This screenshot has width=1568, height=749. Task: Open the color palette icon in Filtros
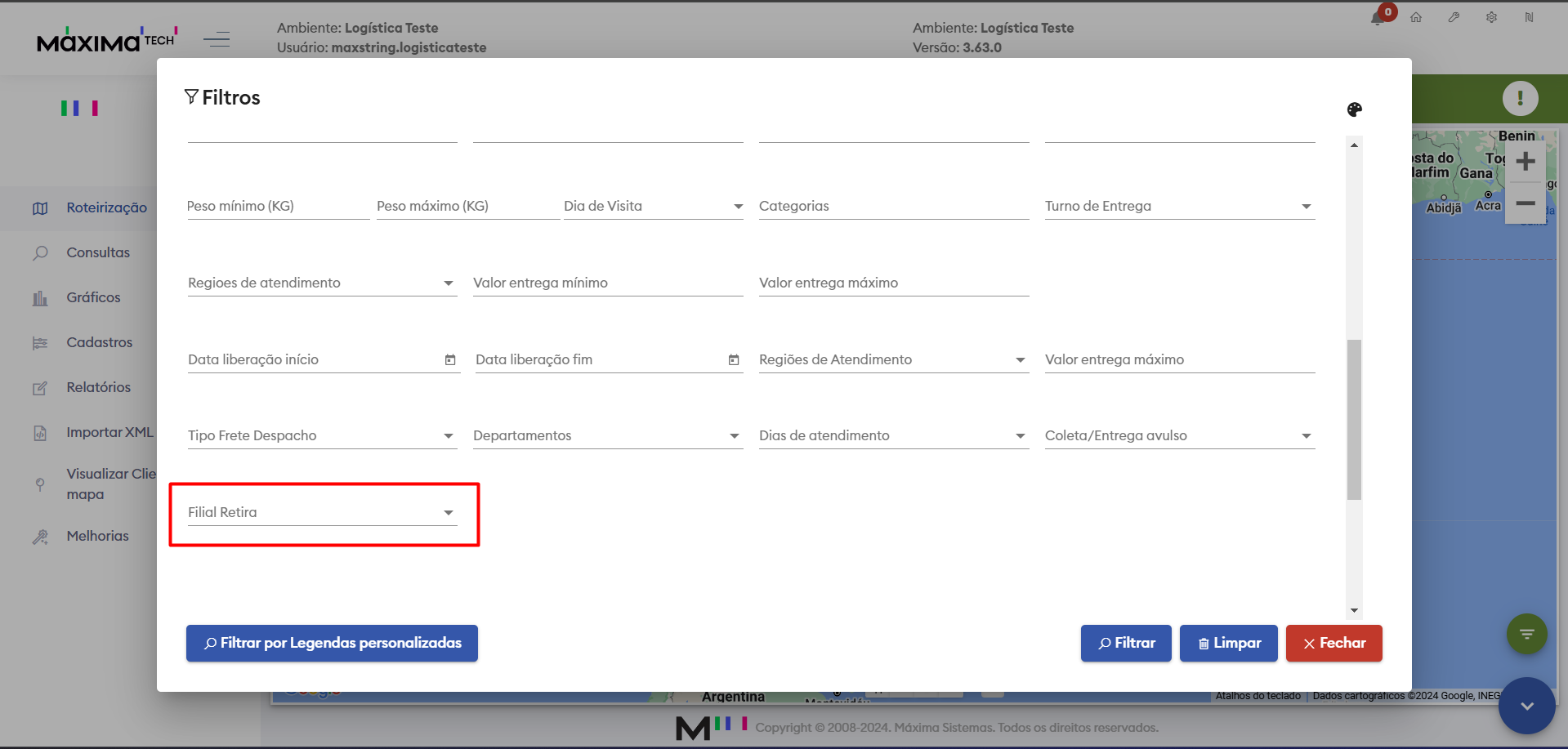1355,109
